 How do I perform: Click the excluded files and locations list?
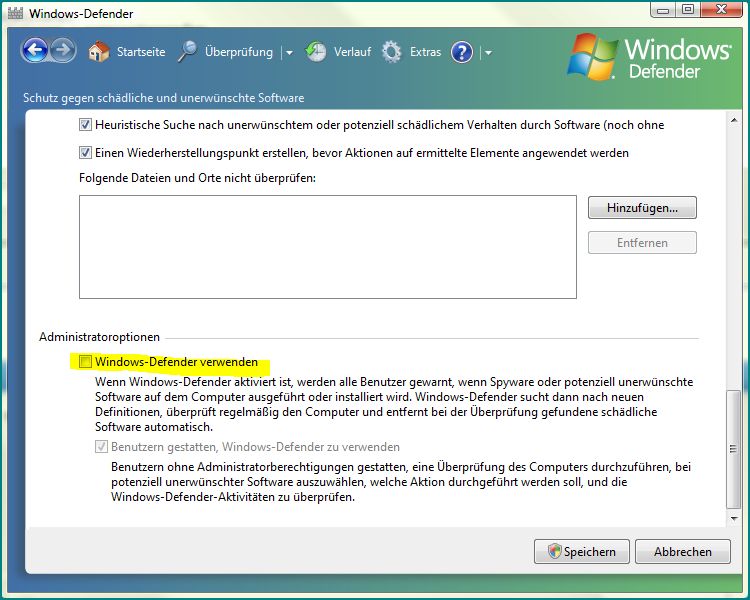pyautogui.click(x=328, y=247)
